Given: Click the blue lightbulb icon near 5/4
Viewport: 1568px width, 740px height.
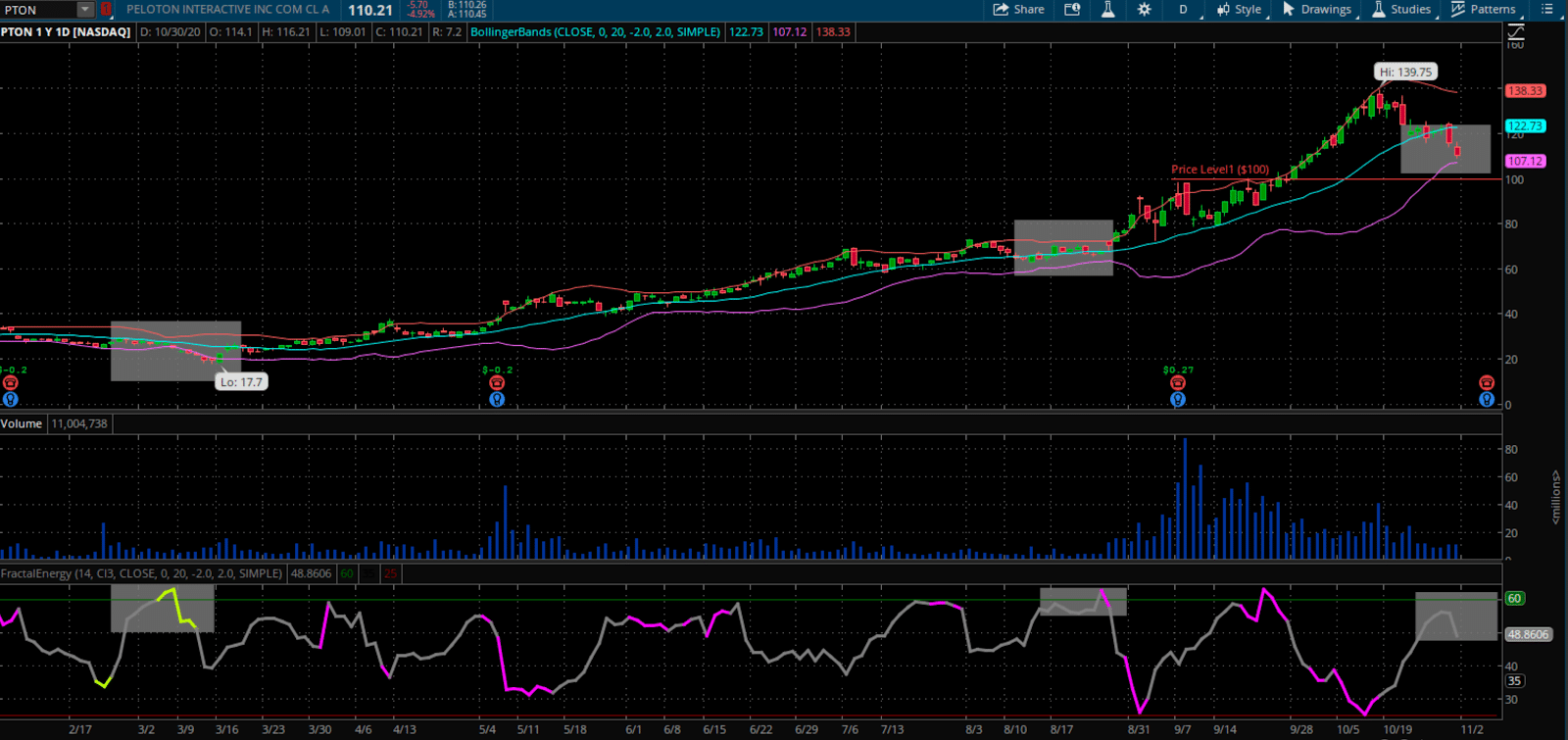Looking at the screenshot, I should [497, 399].
